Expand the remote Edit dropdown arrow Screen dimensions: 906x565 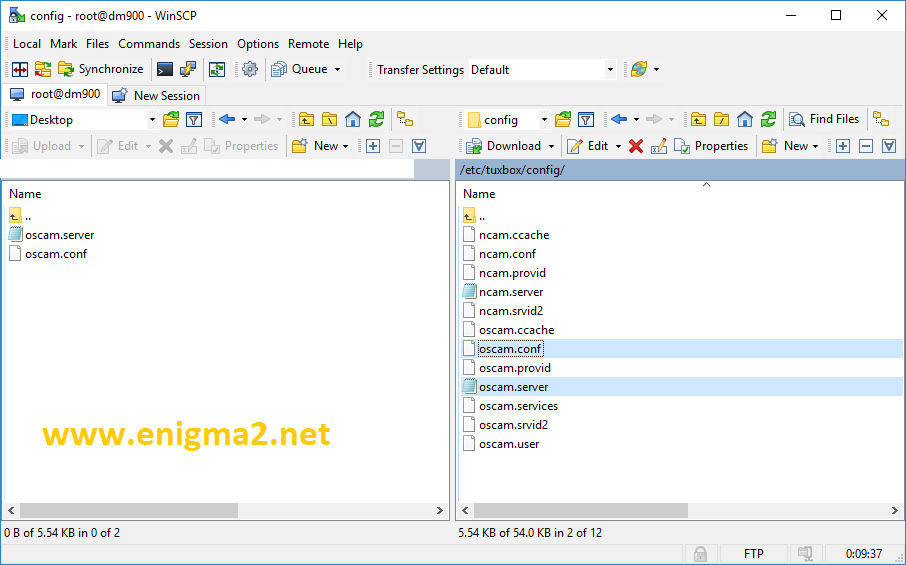tap(618, 146)
